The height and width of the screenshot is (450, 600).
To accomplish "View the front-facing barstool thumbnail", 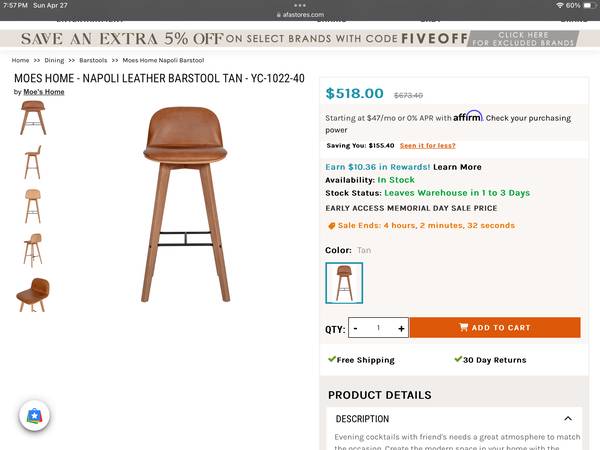I will pos(33,118).
